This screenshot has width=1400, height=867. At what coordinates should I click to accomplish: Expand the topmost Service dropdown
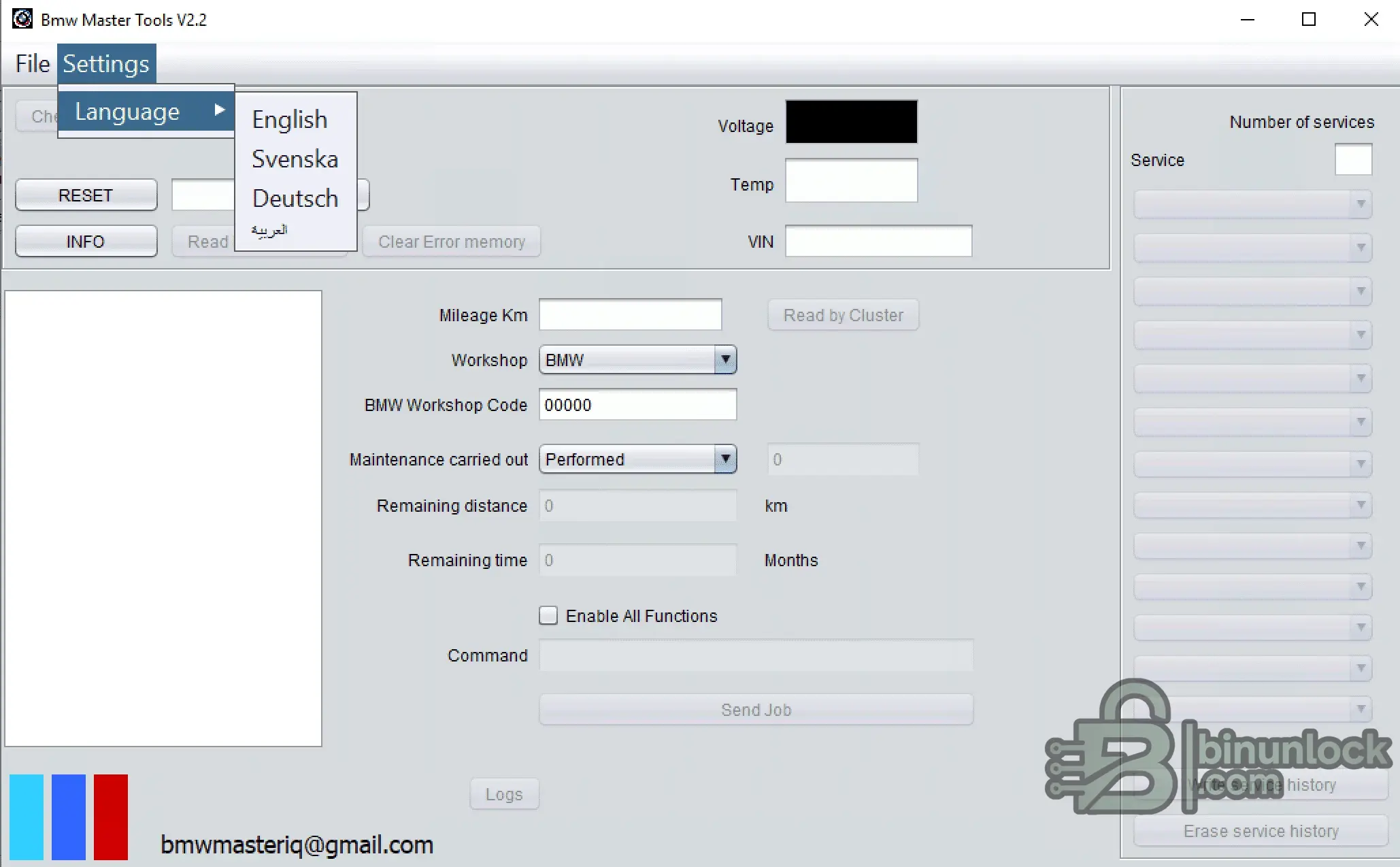click(x=1253, y=203)
